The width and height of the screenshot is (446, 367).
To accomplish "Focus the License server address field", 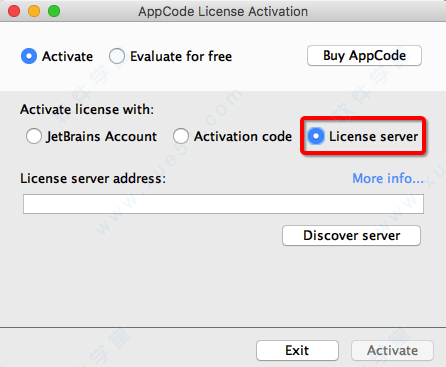I will (223, 204).
